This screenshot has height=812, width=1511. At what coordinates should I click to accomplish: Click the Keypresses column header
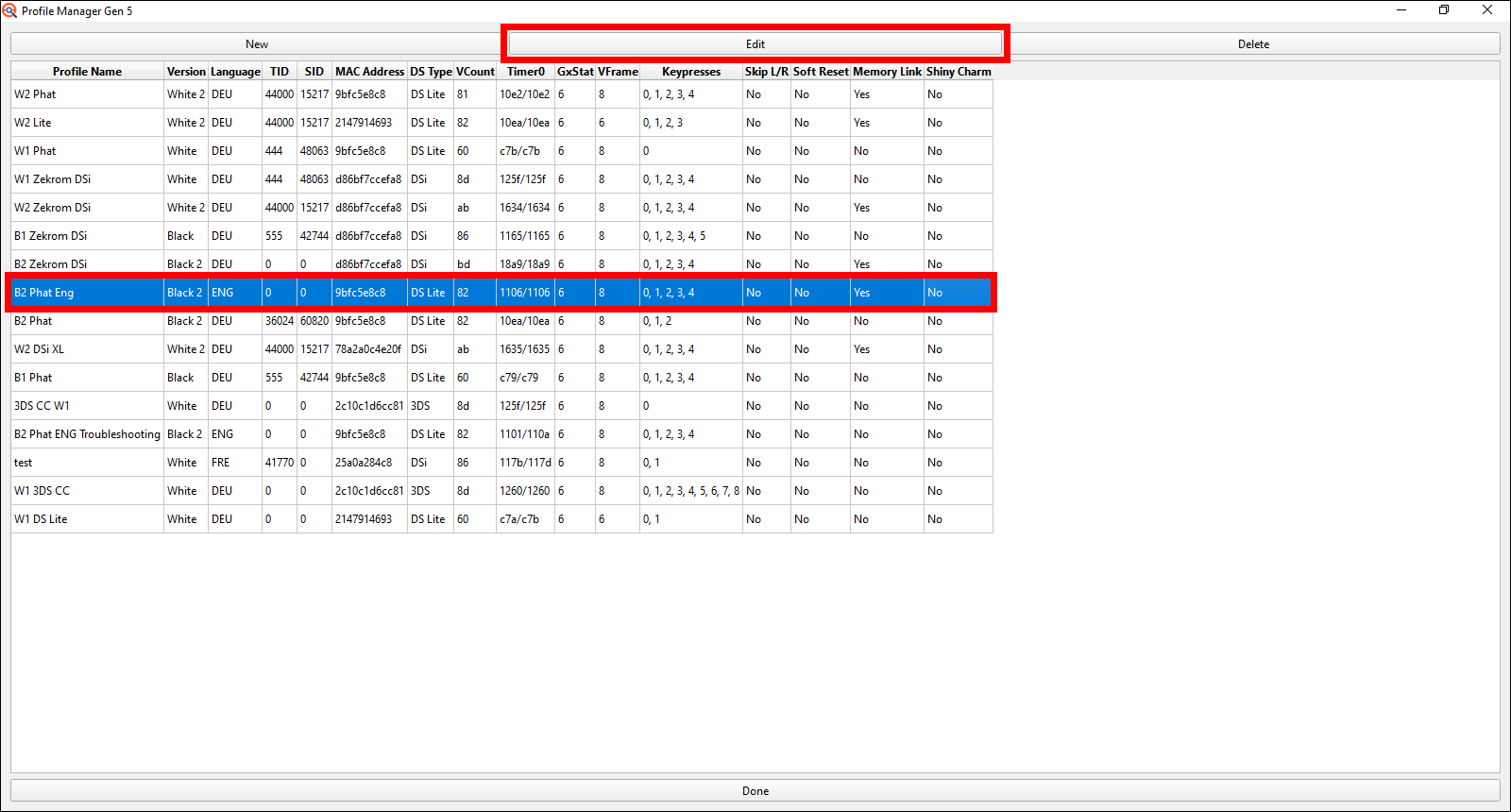(x=690, y=72)
